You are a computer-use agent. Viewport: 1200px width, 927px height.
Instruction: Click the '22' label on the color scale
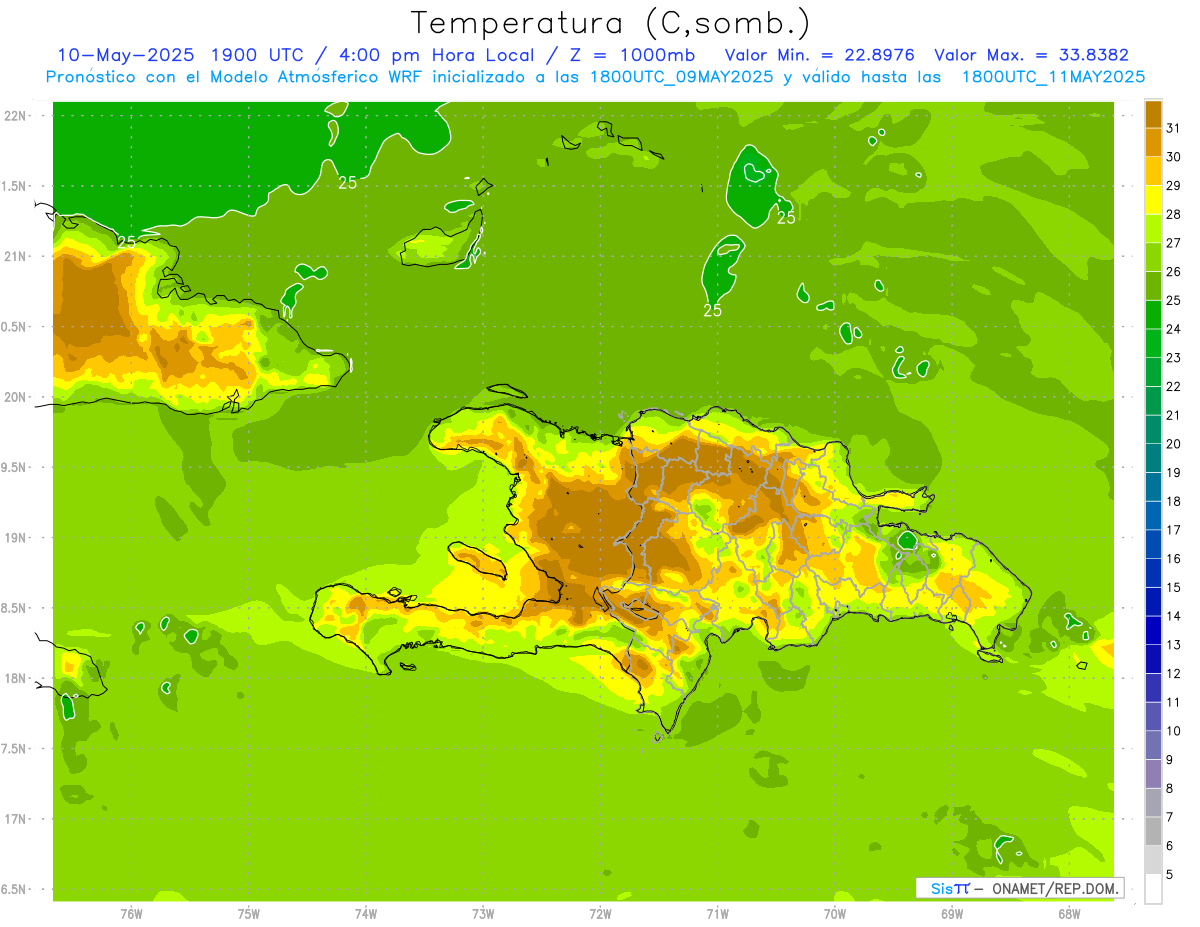[1174, 386]
